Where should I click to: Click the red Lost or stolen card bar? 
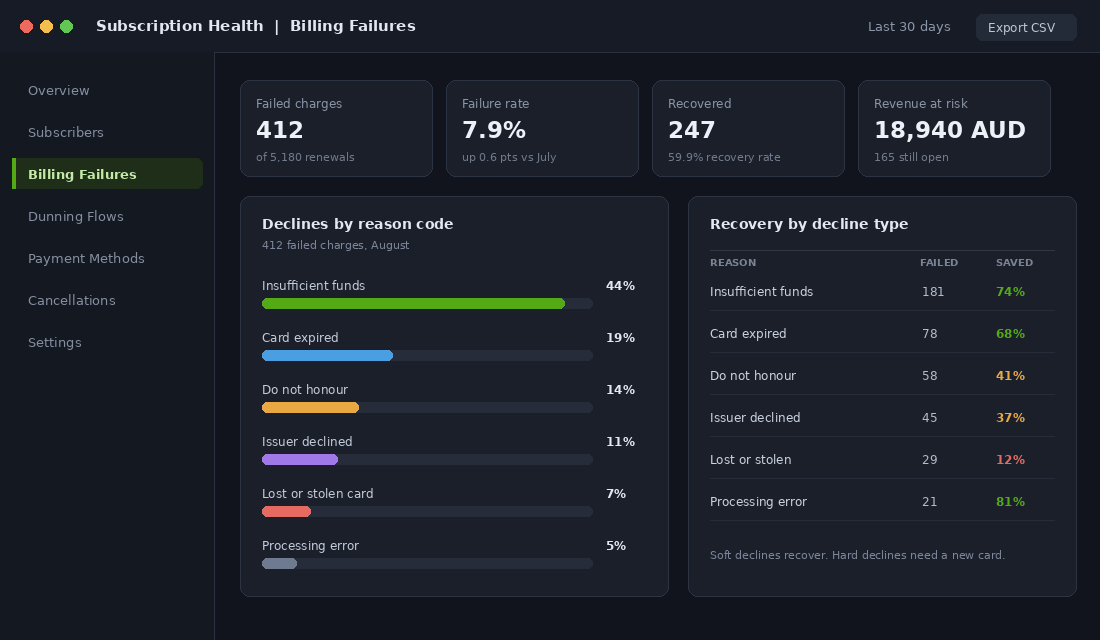pyautogui.click(x=286, y=511)
